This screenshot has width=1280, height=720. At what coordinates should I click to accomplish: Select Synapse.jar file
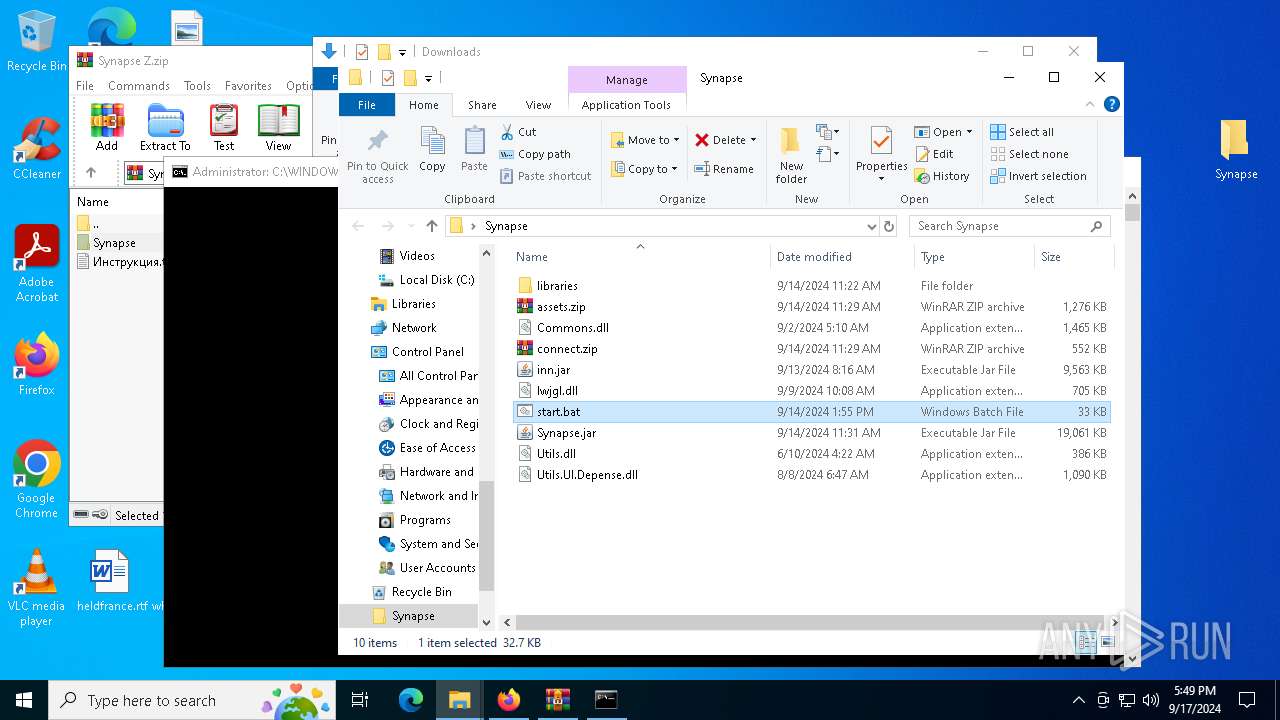point(566,433)
